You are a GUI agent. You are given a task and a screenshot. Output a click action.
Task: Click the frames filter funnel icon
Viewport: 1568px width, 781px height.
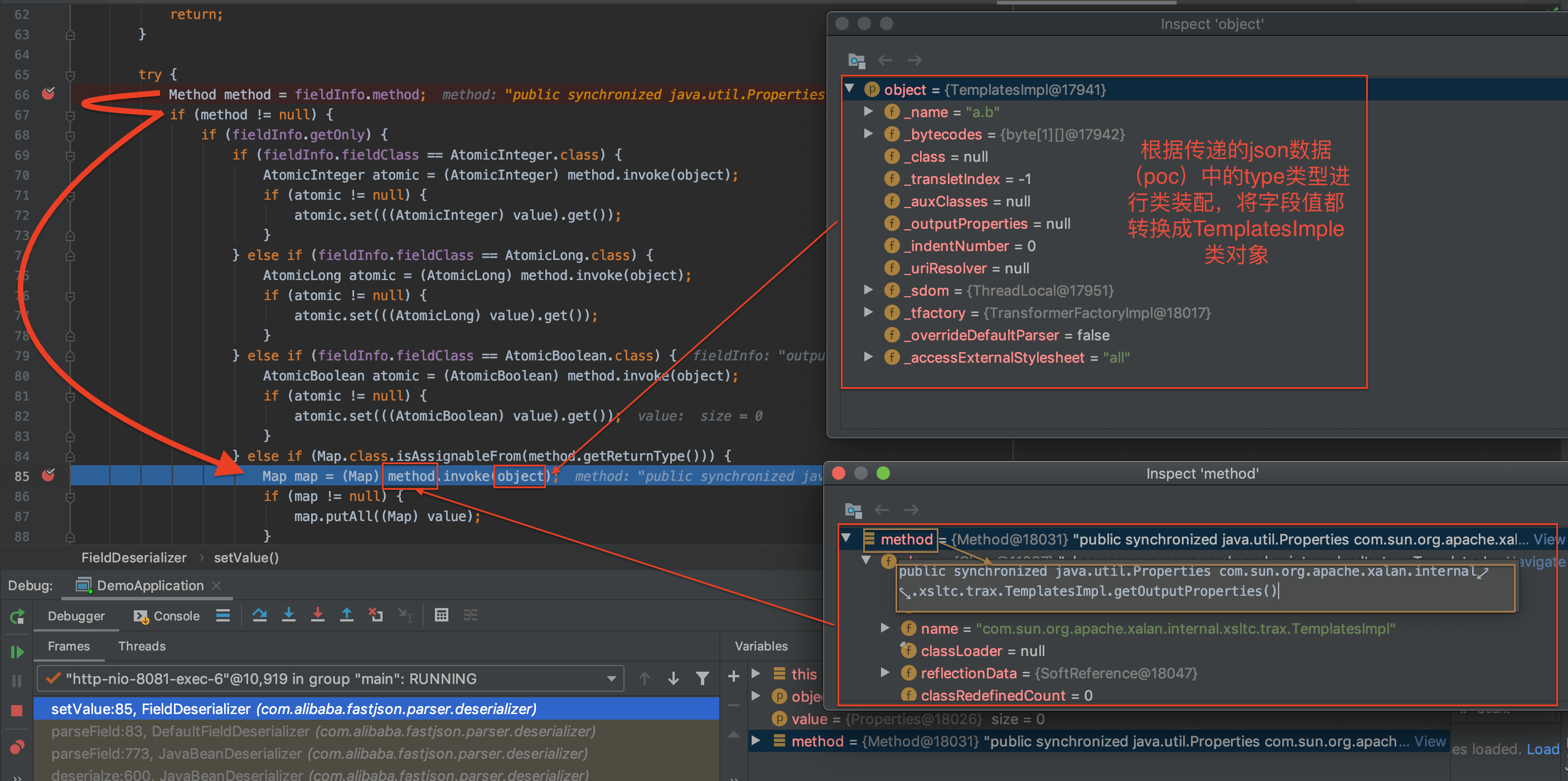coord(703,678)
